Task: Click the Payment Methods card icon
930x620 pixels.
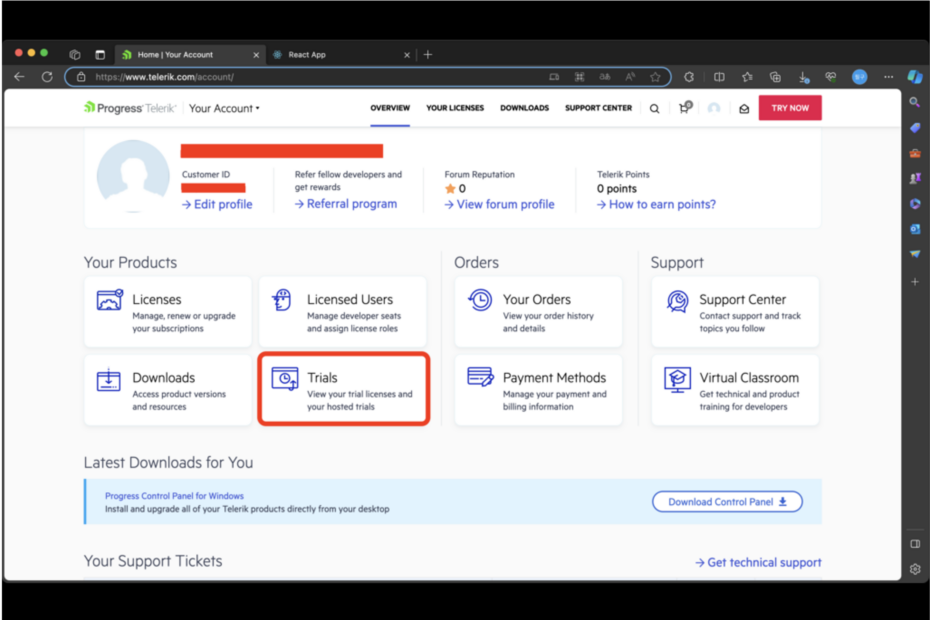Action: coord(480,377)
